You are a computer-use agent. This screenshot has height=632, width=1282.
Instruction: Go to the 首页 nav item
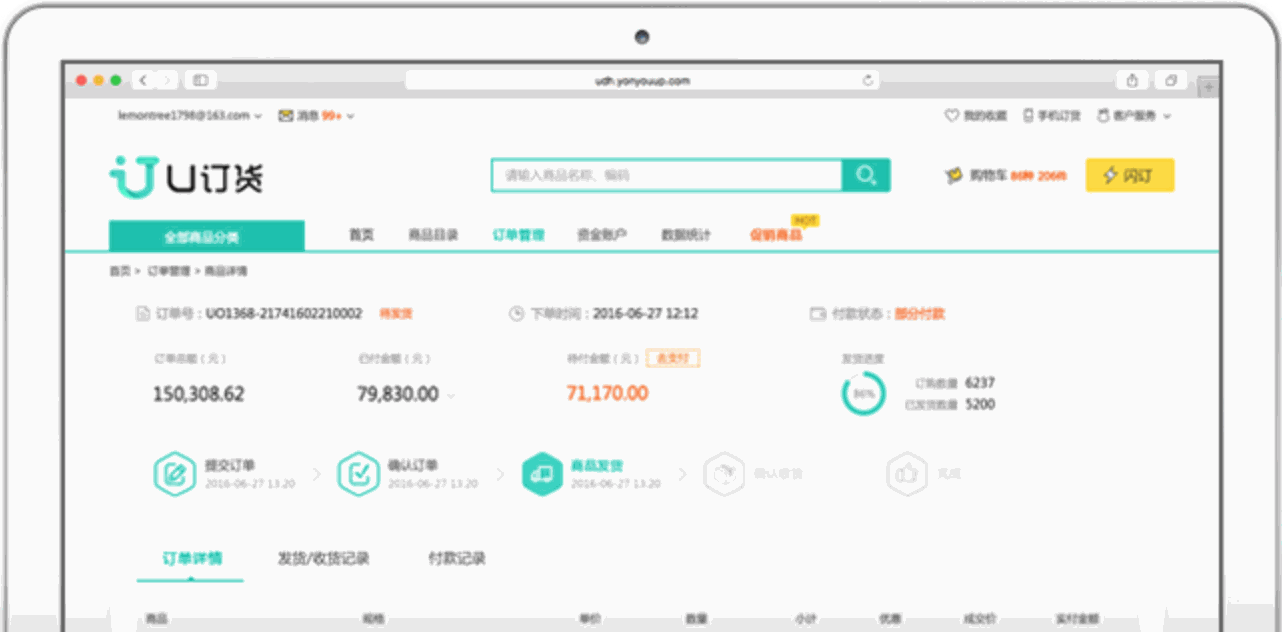coord(361,236)
